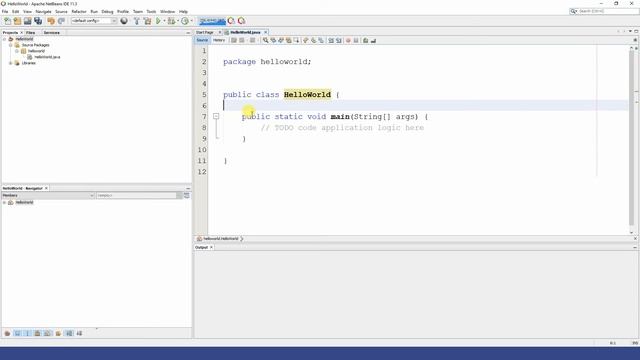Click the Shift Line Left icon

click(x=331, y=40)
